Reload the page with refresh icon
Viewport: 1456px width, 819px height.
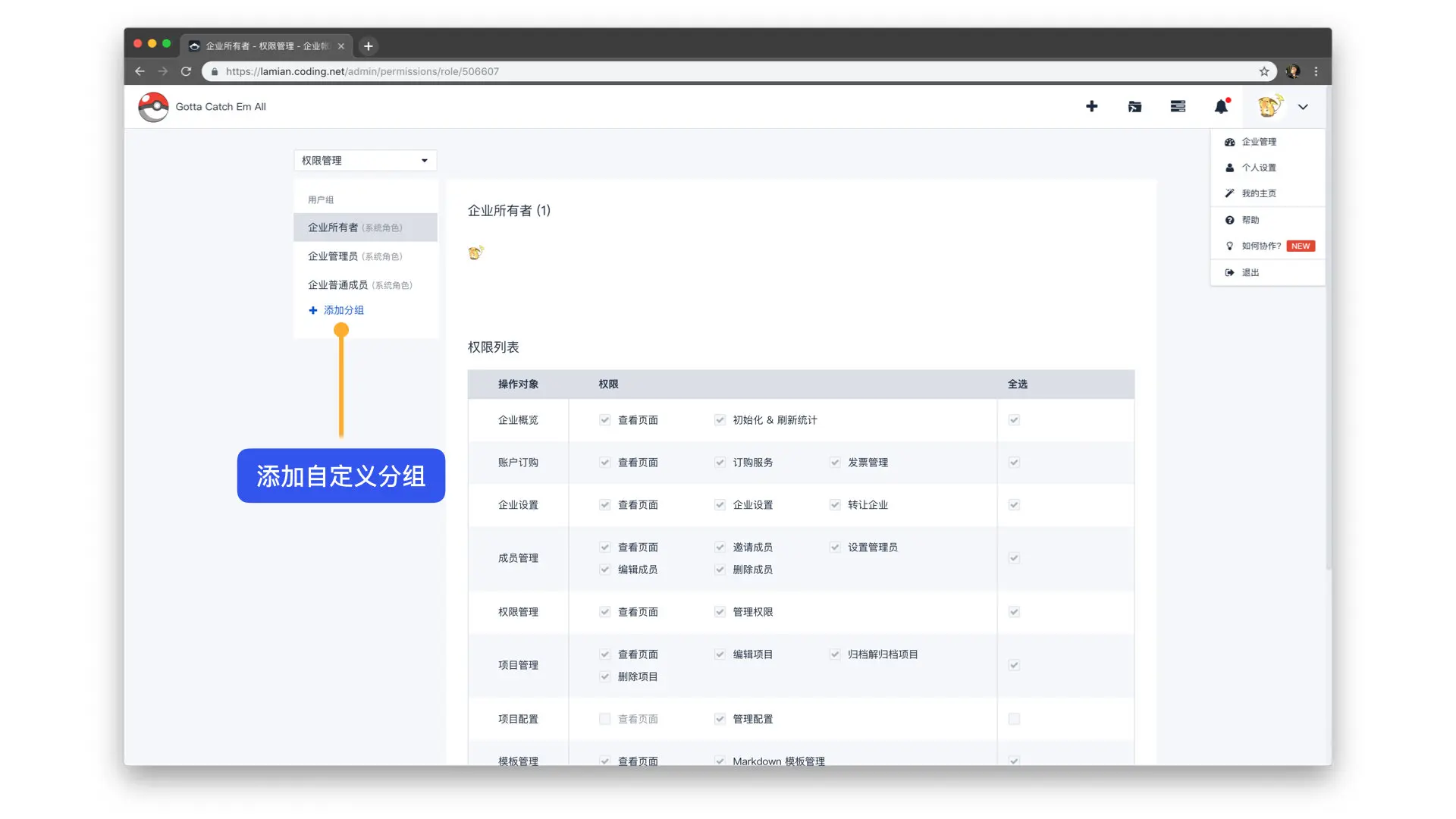coord(186,71)
